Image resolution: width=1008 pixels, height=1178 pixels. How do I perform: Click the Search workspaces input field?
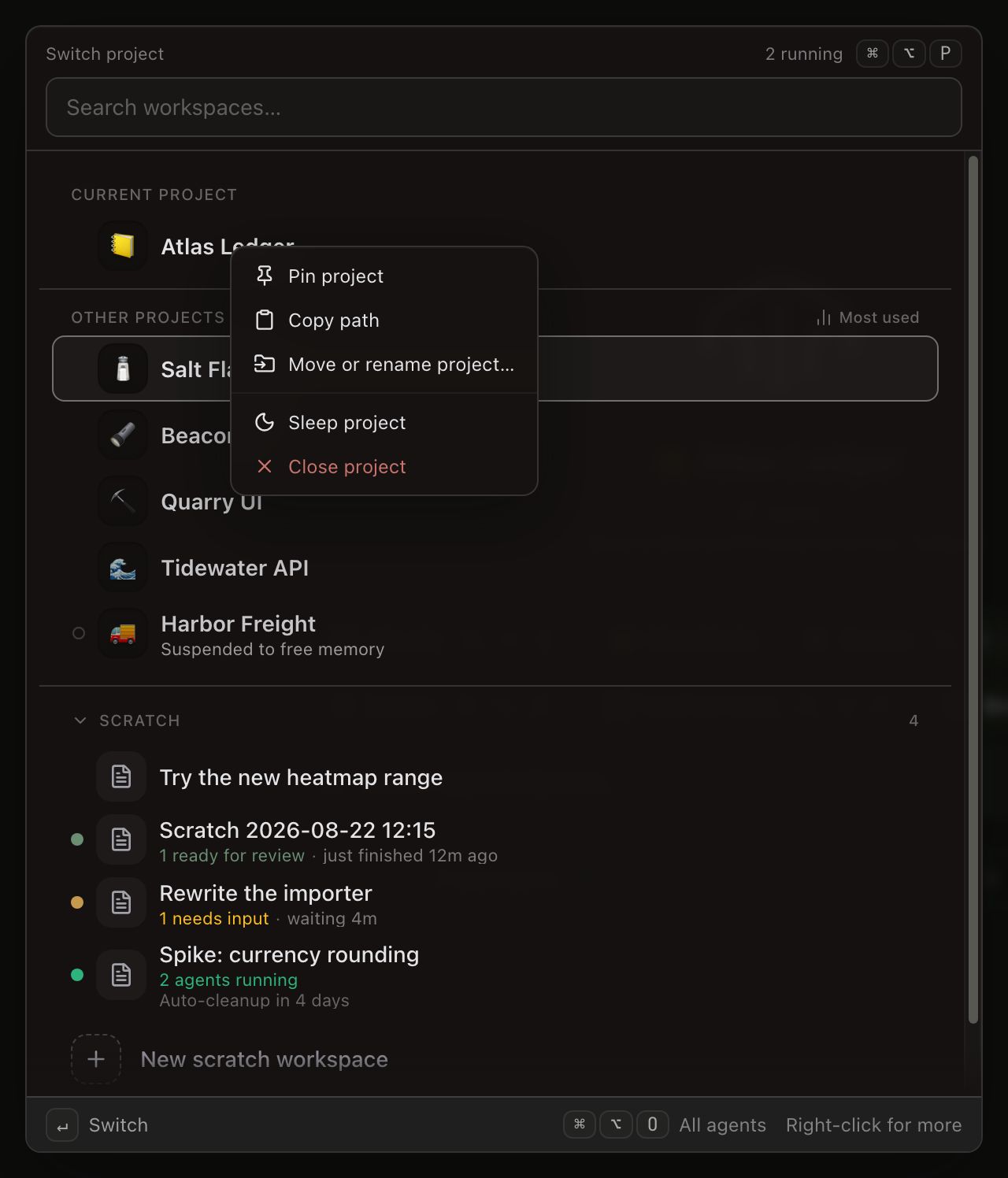[x=504, y=107]
